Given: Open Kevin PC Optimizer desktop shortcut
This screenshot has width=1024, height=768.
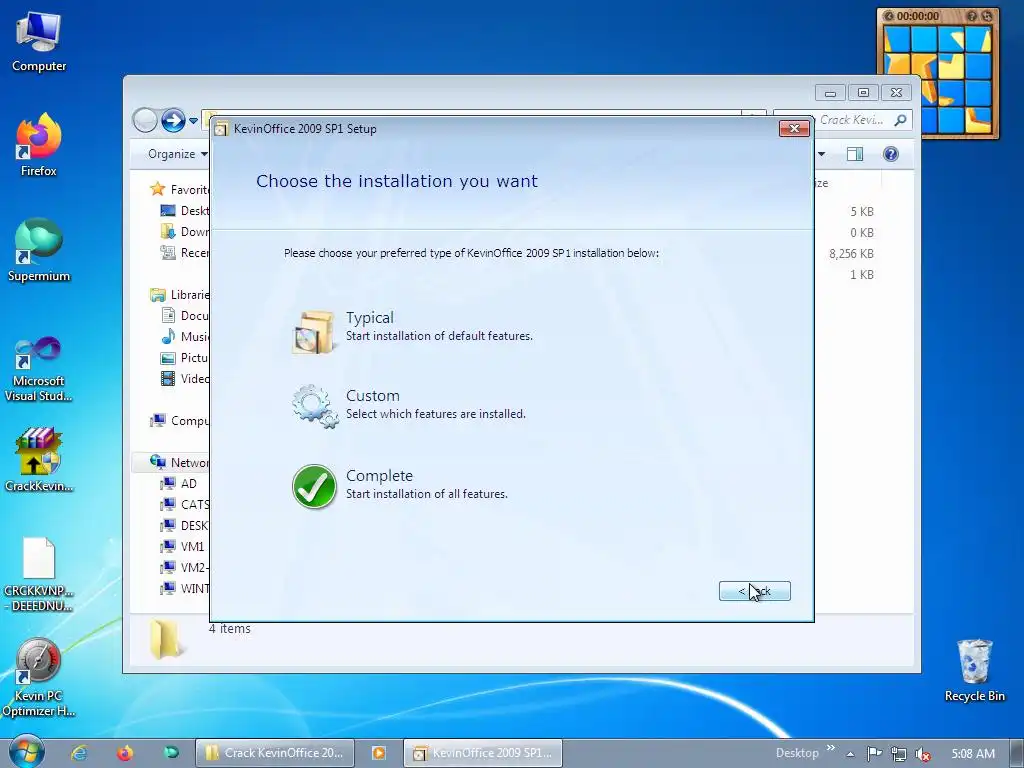Looking at the screenshot, I should 39,678.
